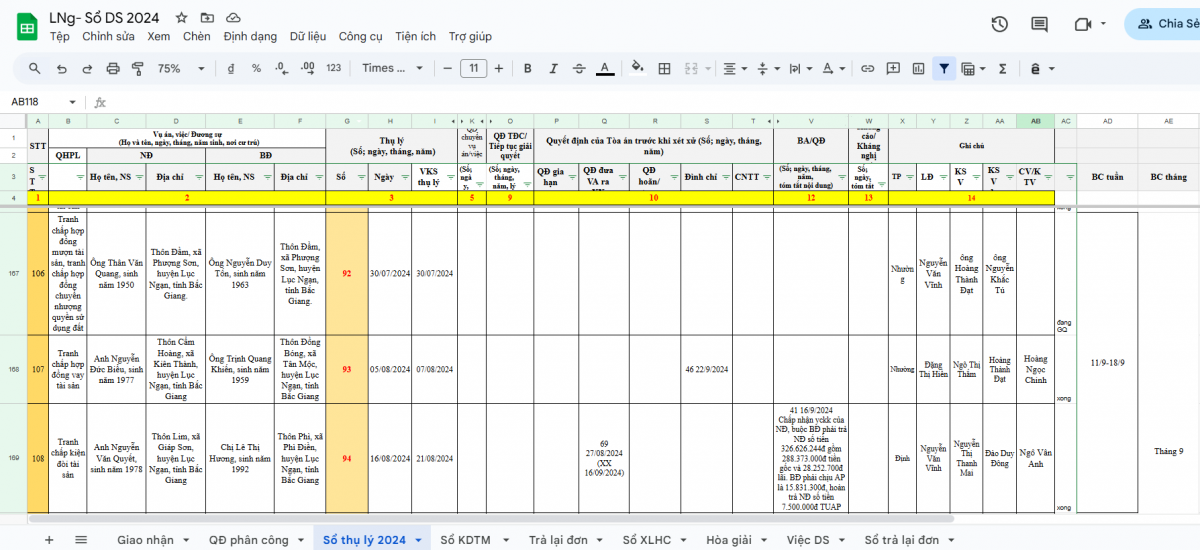Insert a comment from toolbar

click(893, 68)
